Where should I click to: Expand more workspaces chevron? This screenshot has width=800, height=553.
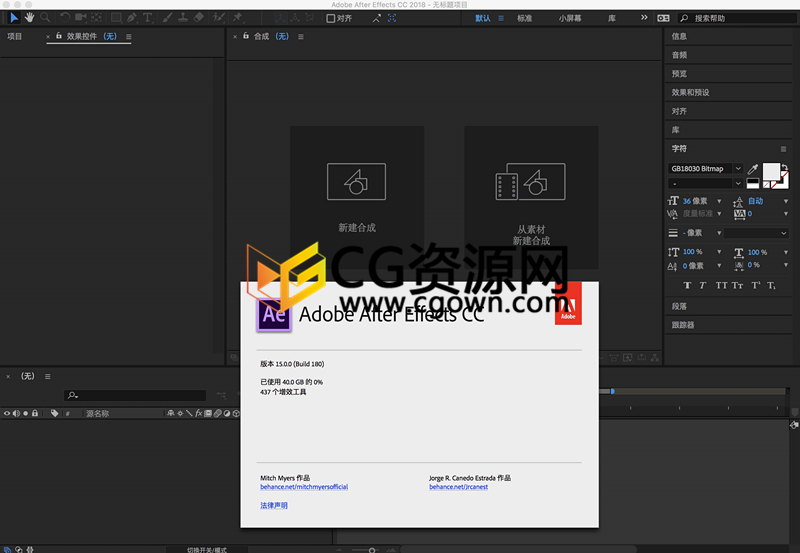click(644, 18)
